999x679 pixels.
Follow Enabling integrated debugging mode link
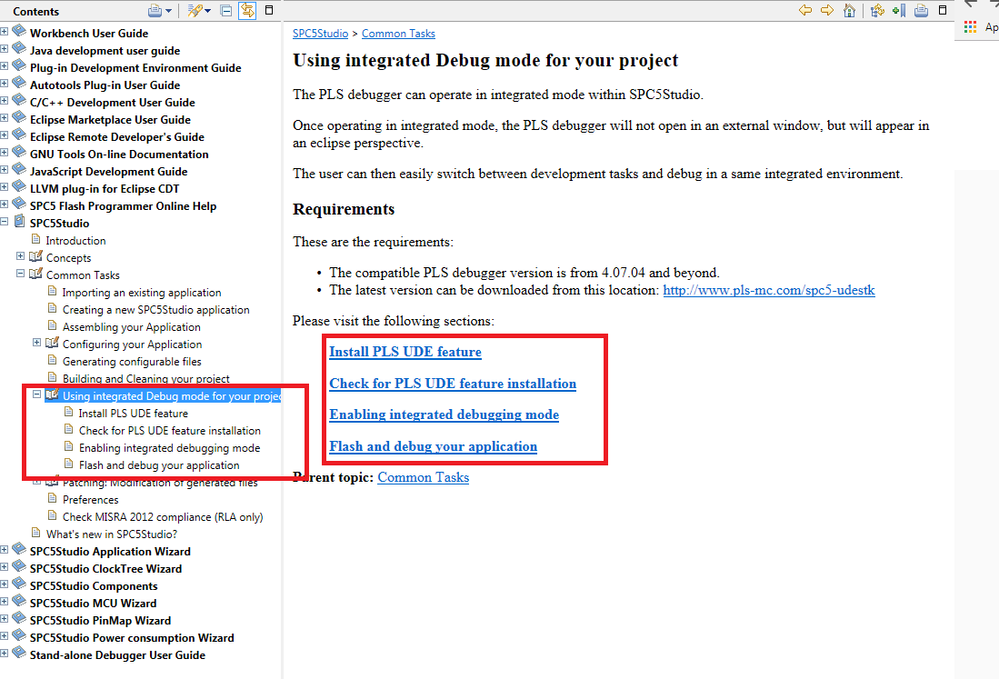[x=444, y=415]
